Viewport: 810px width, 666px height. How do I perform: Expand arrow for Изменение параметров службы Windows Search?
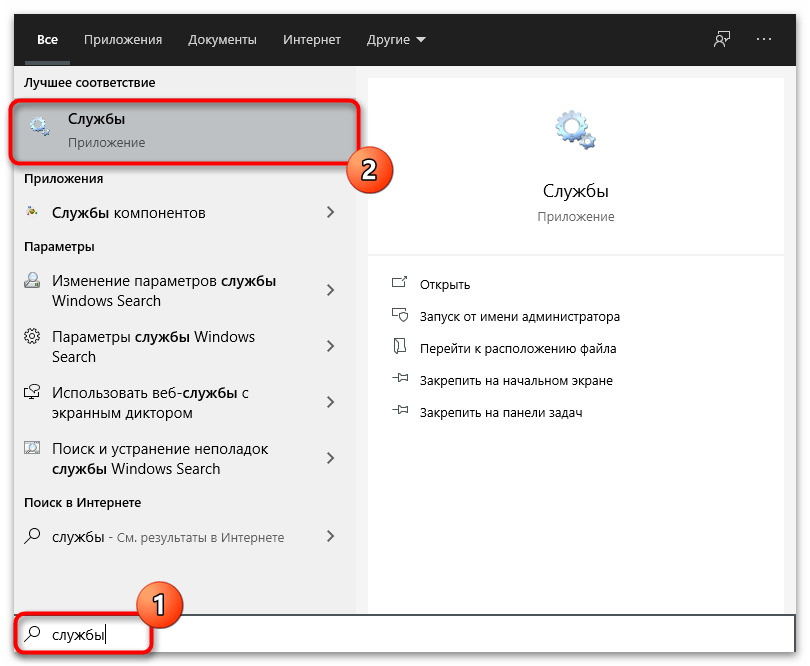click(x=331, y=291)
